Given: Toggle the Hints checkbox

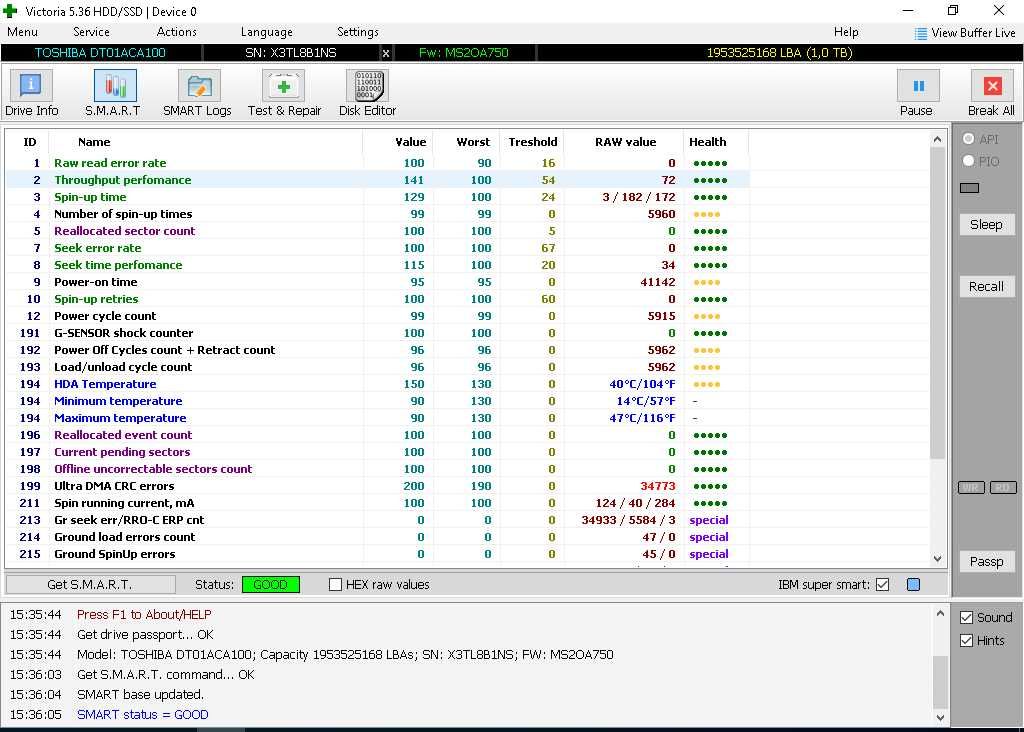Looking at the screenshot, I should pos(967,641).
